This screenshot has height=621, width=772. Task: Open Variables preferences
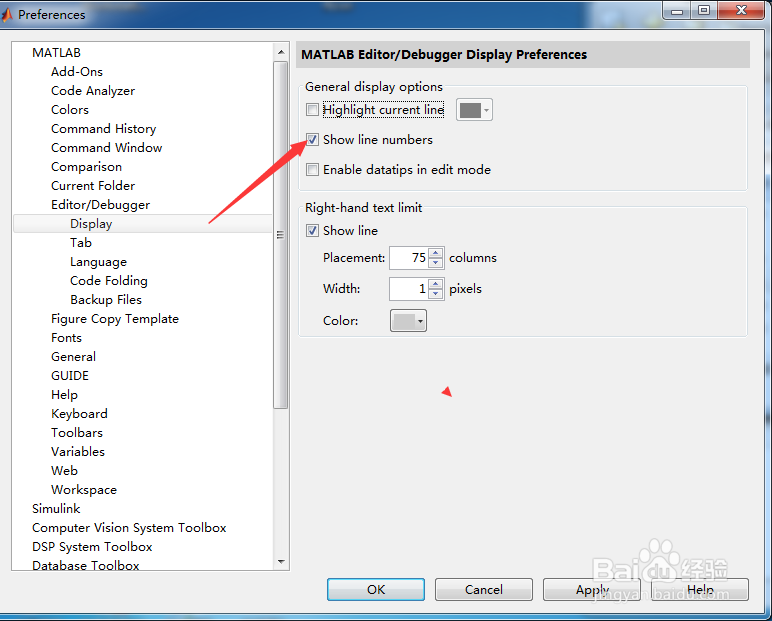(x=78, y=452)
